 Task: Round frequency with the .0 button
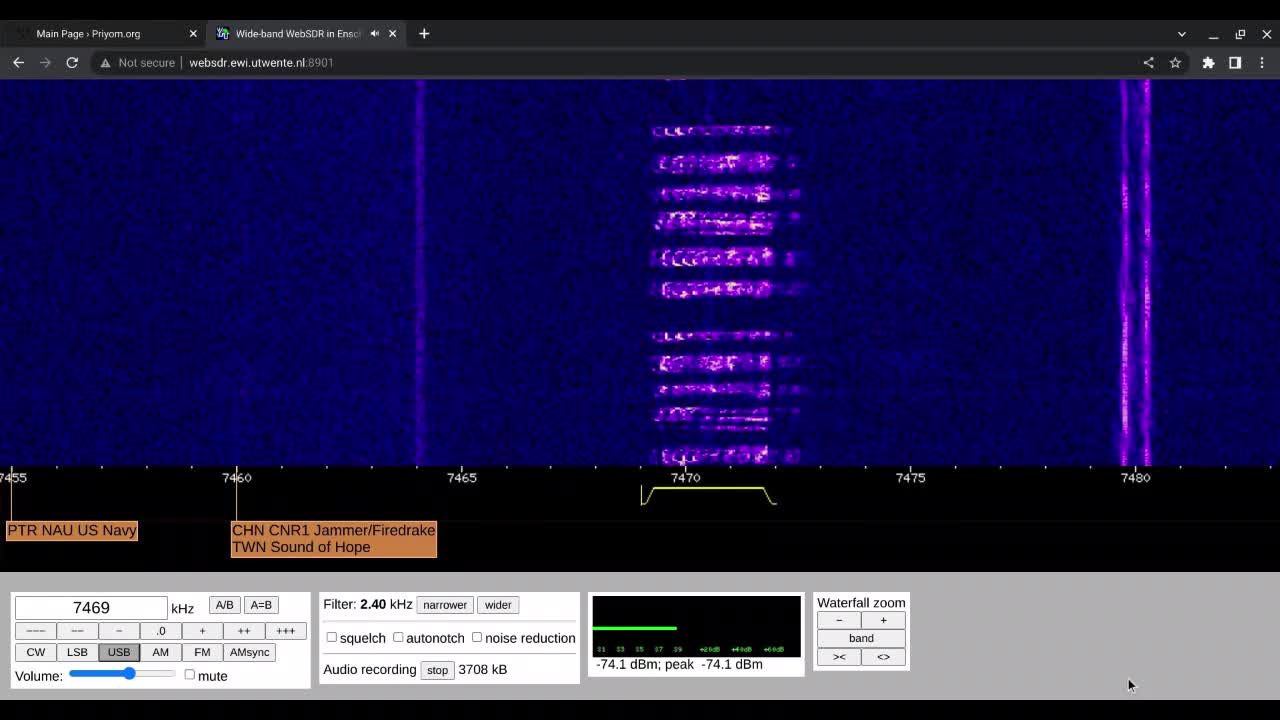161,631
